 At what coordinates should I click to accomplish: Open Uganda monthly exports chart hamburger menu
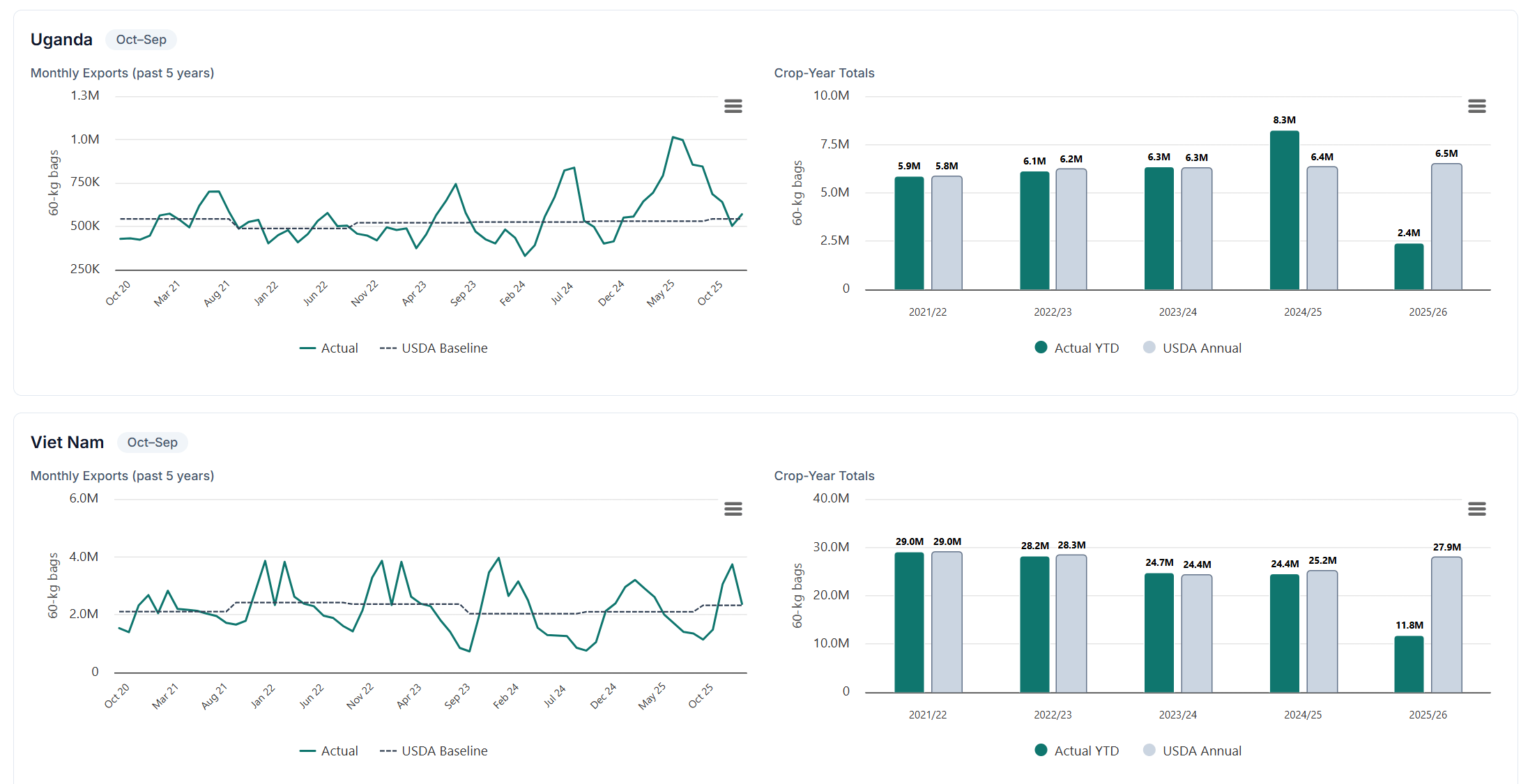click(x=733, y=106)
